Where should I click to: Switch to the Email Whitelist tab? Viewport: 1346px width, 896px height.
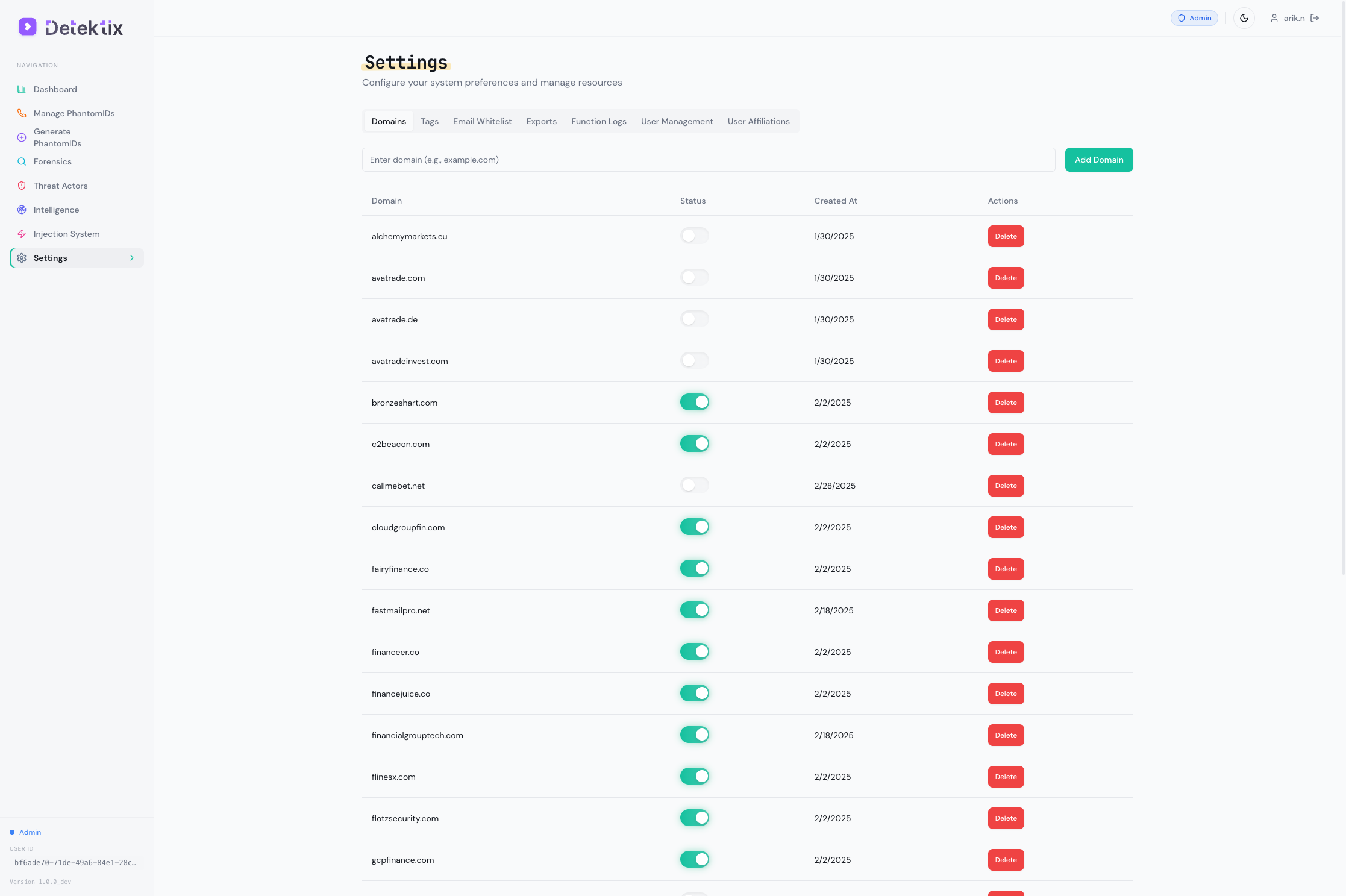coord(482,121)
